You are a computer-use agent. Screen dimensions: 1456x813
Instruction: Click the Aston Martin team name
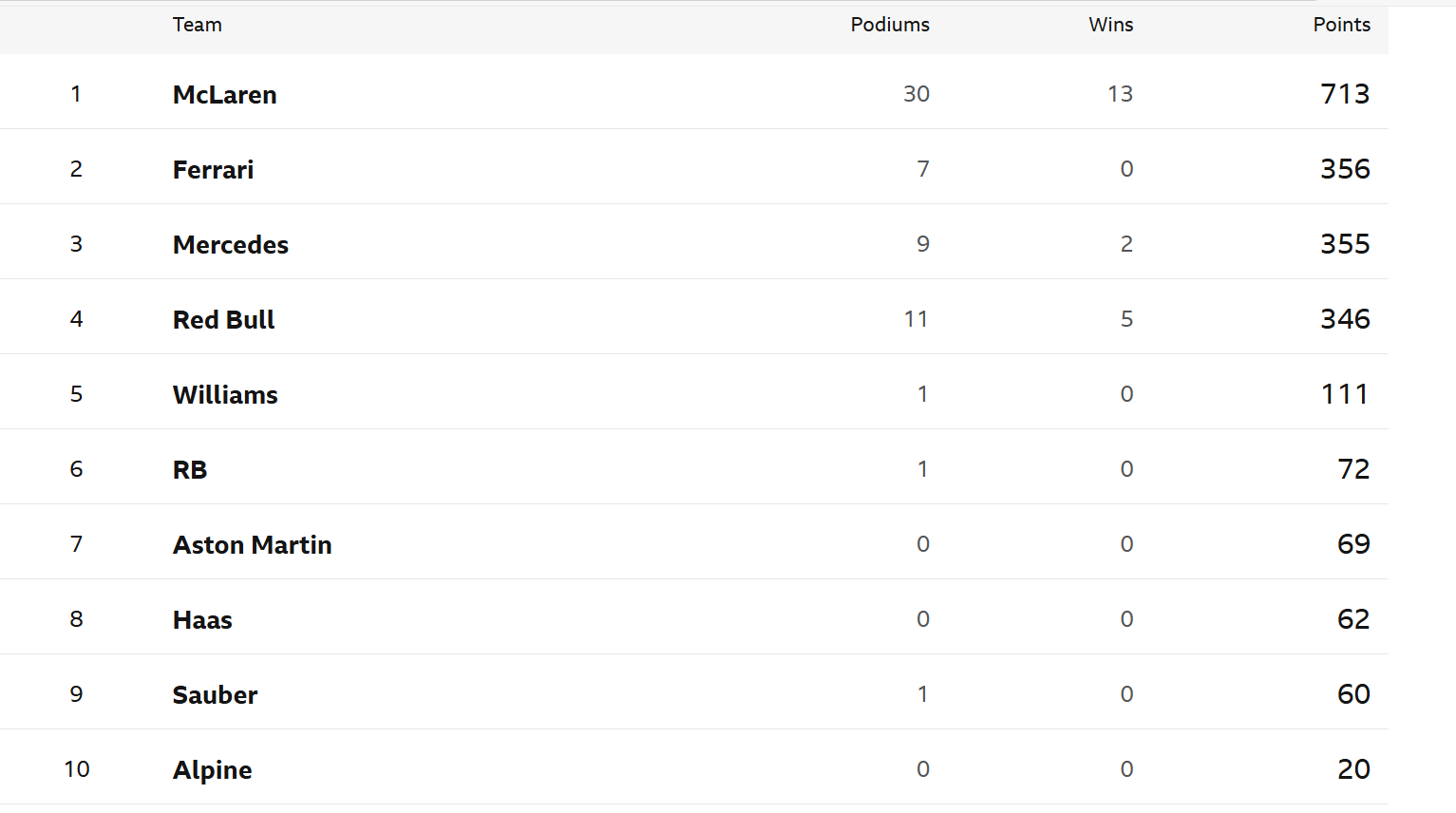[x=252, y=545]
